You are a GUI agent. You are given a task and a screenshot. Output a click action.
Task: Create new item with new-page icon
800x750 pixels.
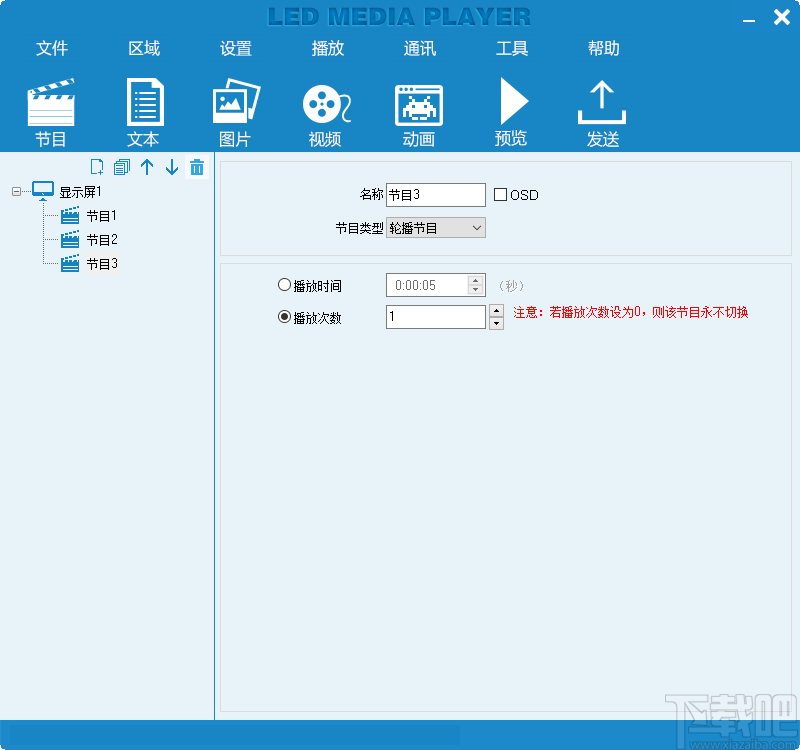coord(97,167)
